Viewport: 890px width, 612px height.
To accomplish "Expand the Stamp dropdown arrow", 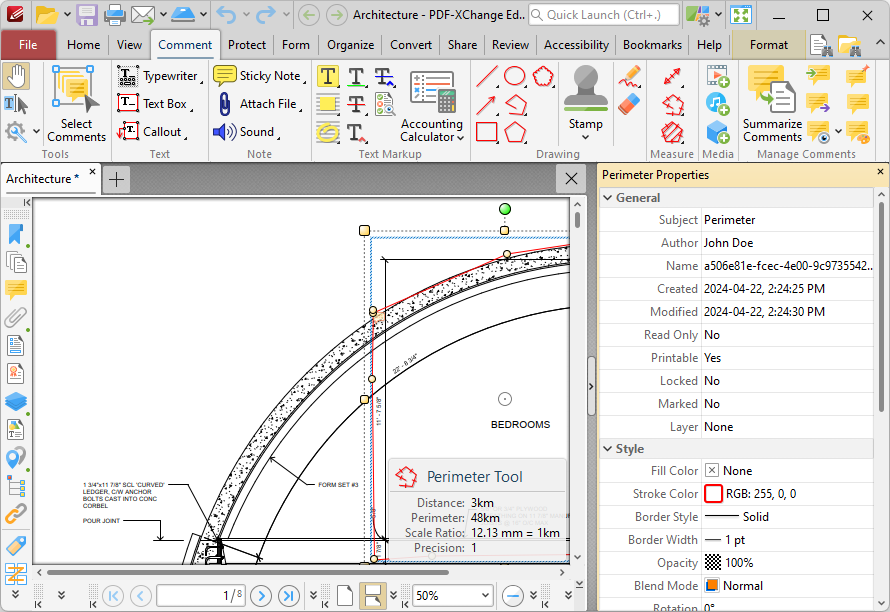I will [x=585, y=137].
